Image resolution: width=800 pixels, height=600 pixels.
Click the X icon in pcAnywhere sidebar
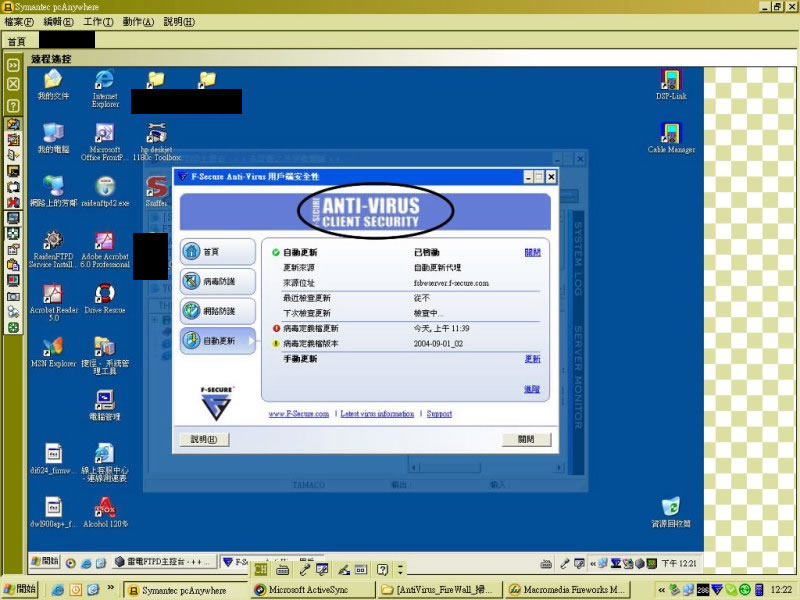(13, 84)
